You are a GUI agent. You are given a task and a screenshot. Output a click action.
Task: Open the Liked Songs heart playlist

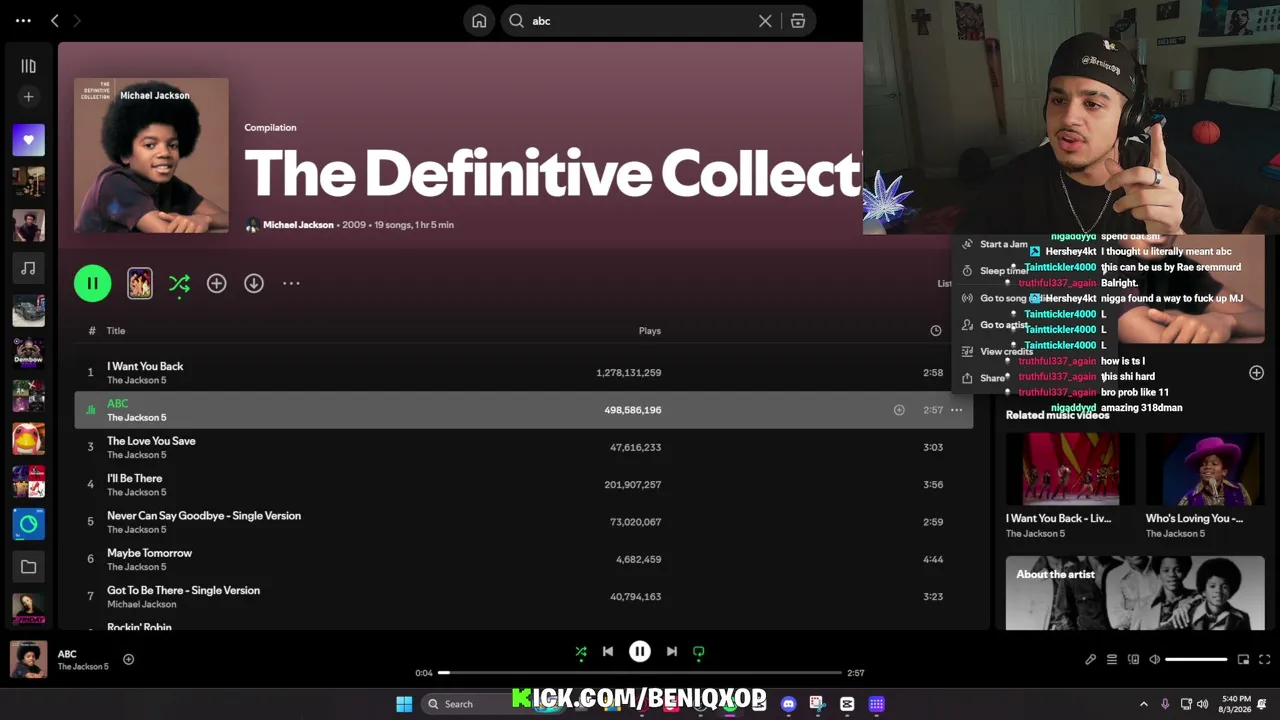[x=28, y=140]
